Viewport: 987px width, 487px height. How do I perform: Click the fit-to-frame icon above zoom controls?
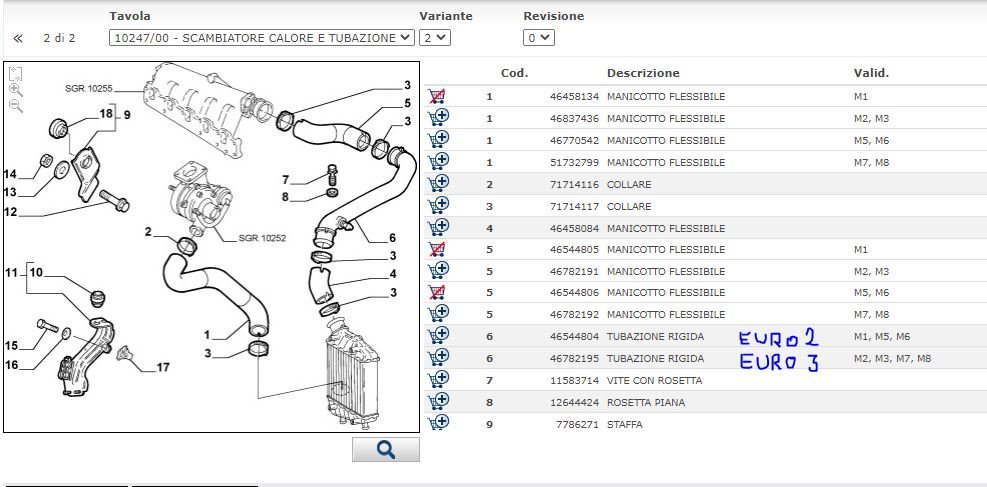point(15,73)
